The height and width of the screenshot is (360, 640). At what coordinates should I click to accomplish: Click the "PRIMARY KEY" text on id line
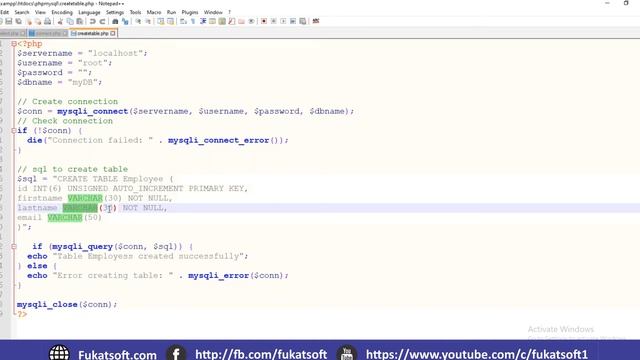point(216,189)
